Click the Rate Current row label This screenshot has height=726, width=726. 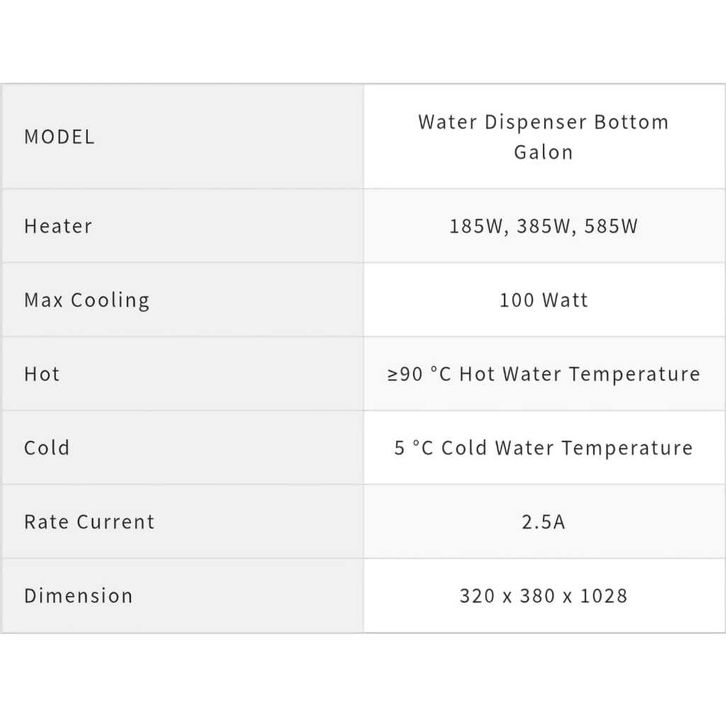coord(89,521)
